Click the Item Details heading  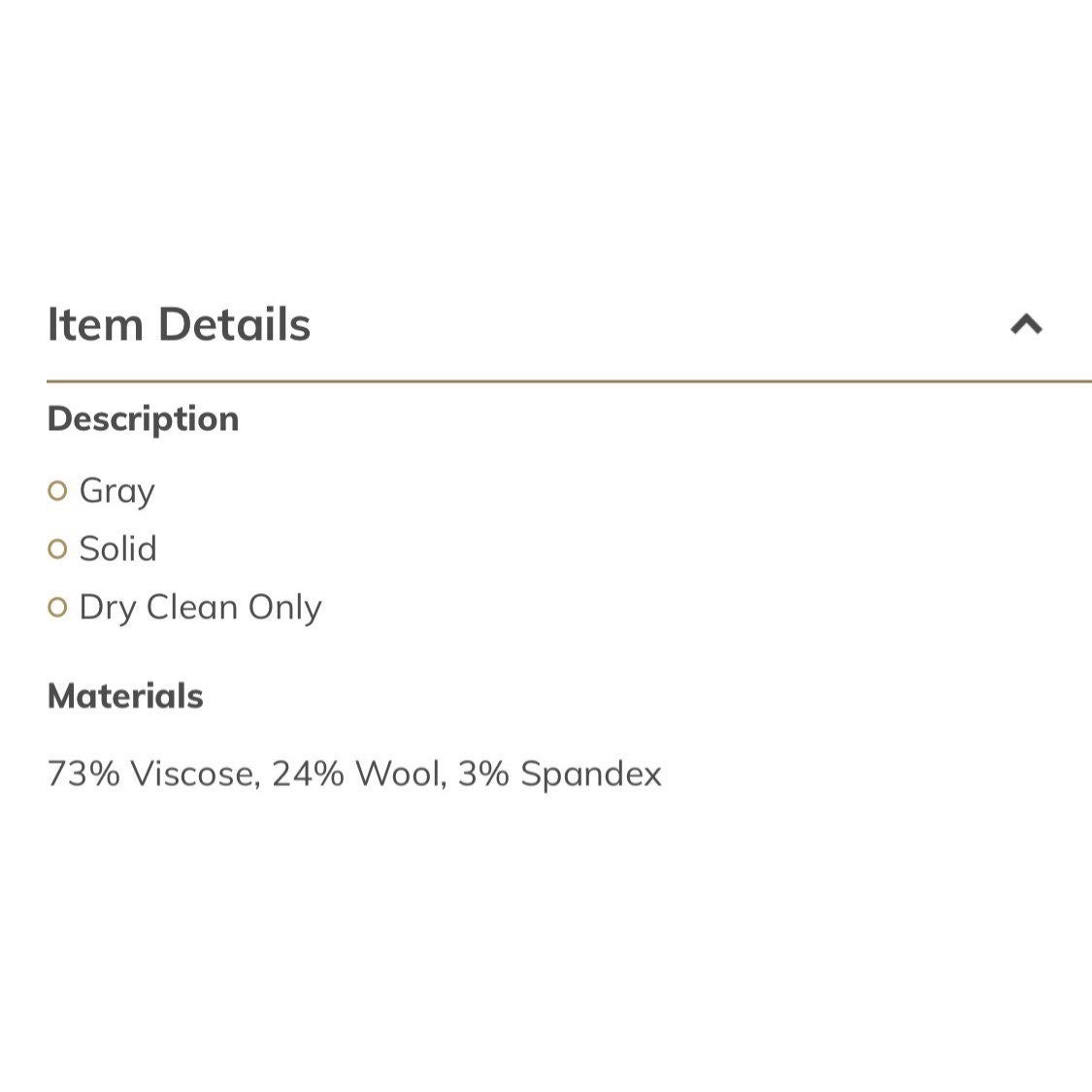tap(179, 324)
